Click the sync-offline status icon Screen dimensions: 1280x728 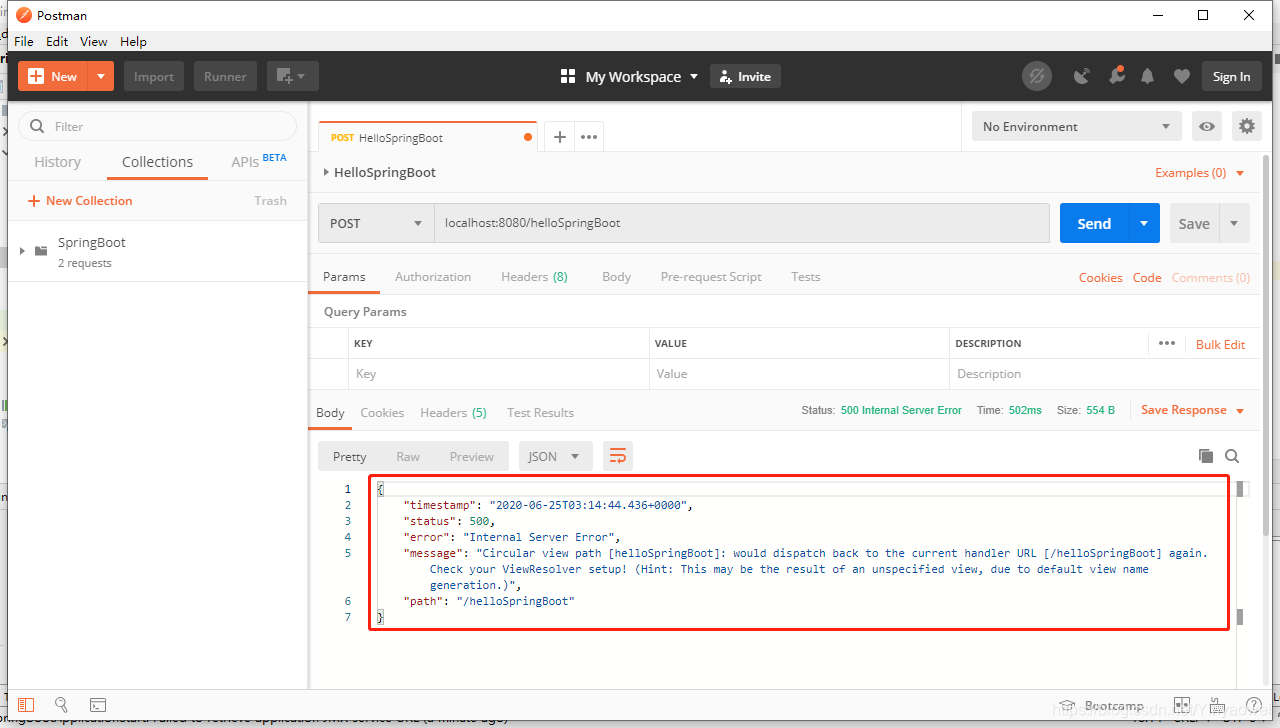pyautogui.click(x=1037, y=76)
